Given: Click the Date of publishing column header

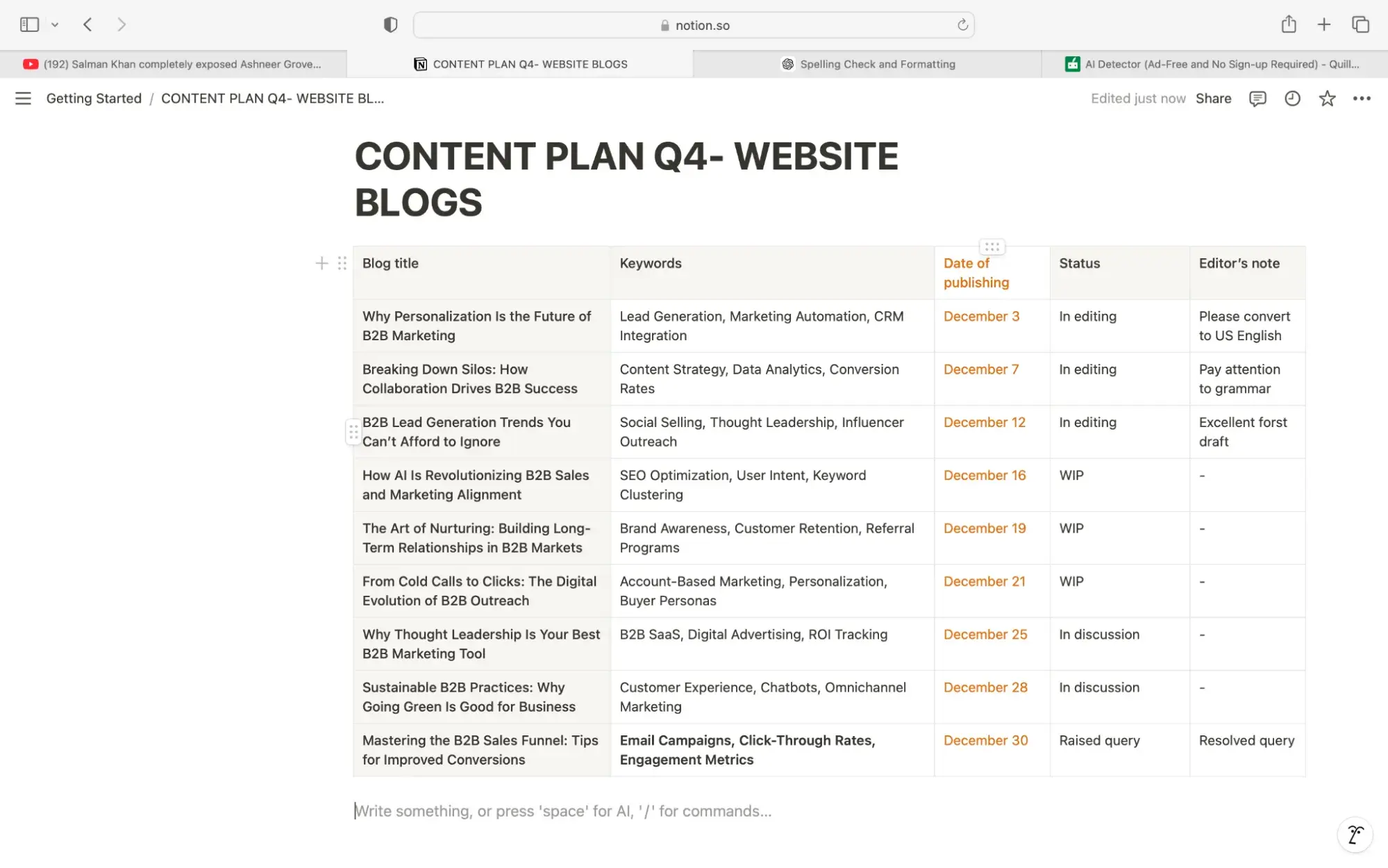Looking at the screenshot, I should [976, 272].
